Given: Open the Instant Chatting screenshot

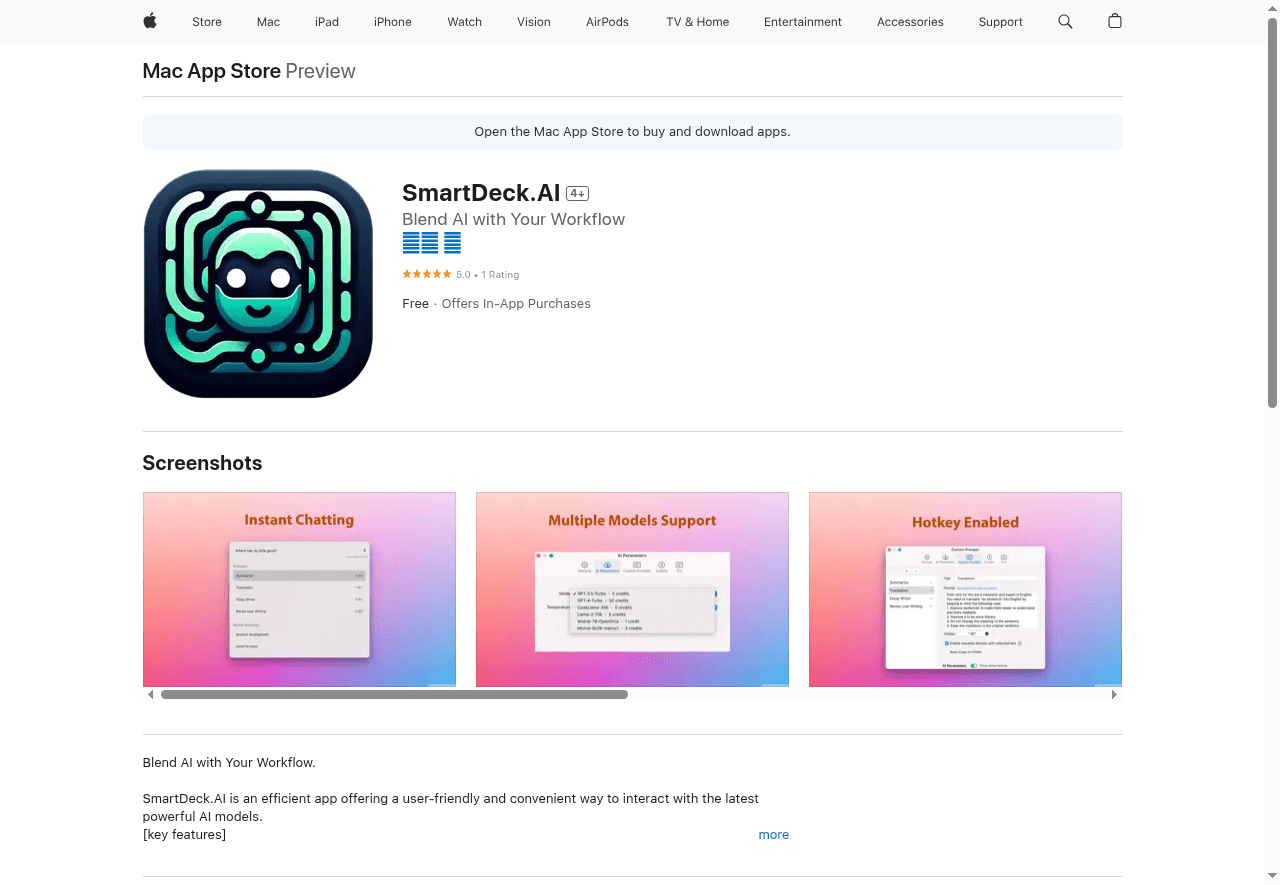Looking at the screenshot, I should 299,589.
